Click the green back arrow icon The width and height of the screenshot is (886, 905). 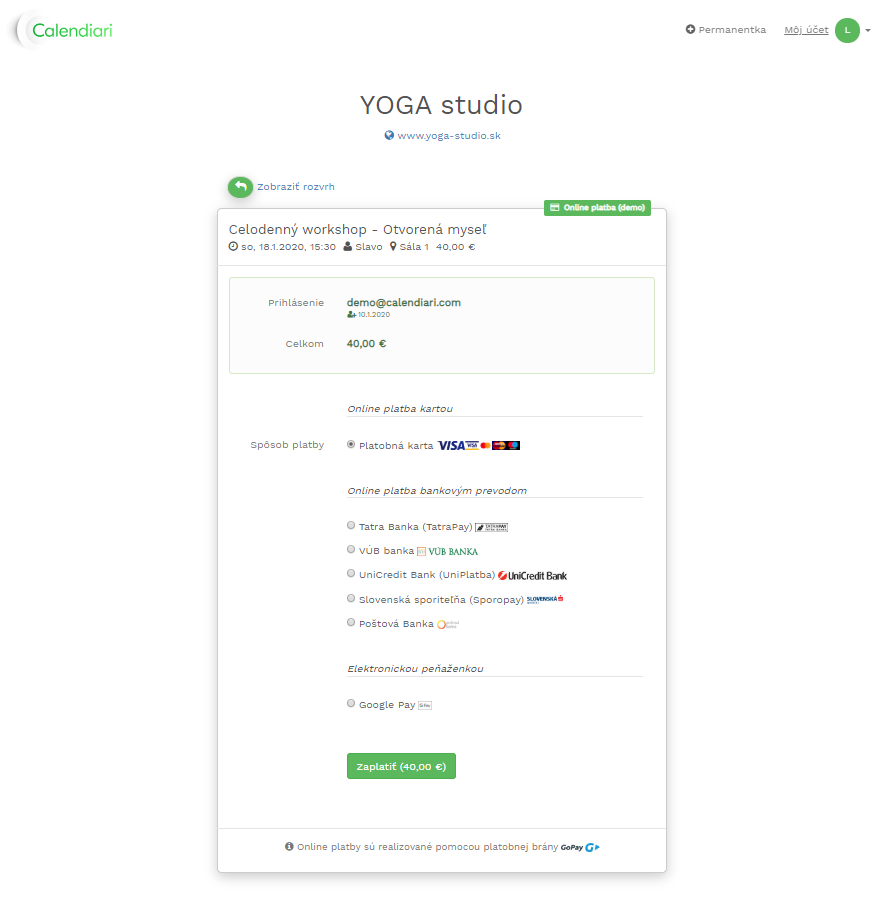pyautogui.click(x=240, y=187)
